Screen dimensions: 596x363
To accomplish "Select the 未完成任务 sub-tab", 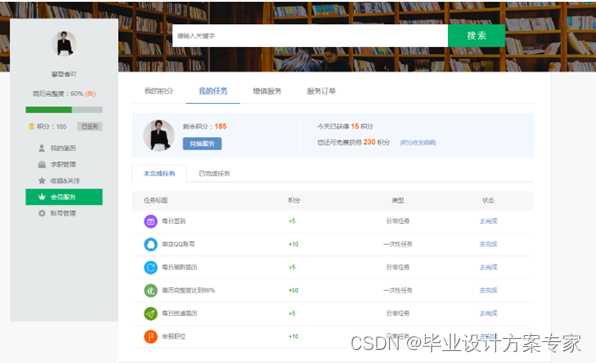I will (159, 173).
